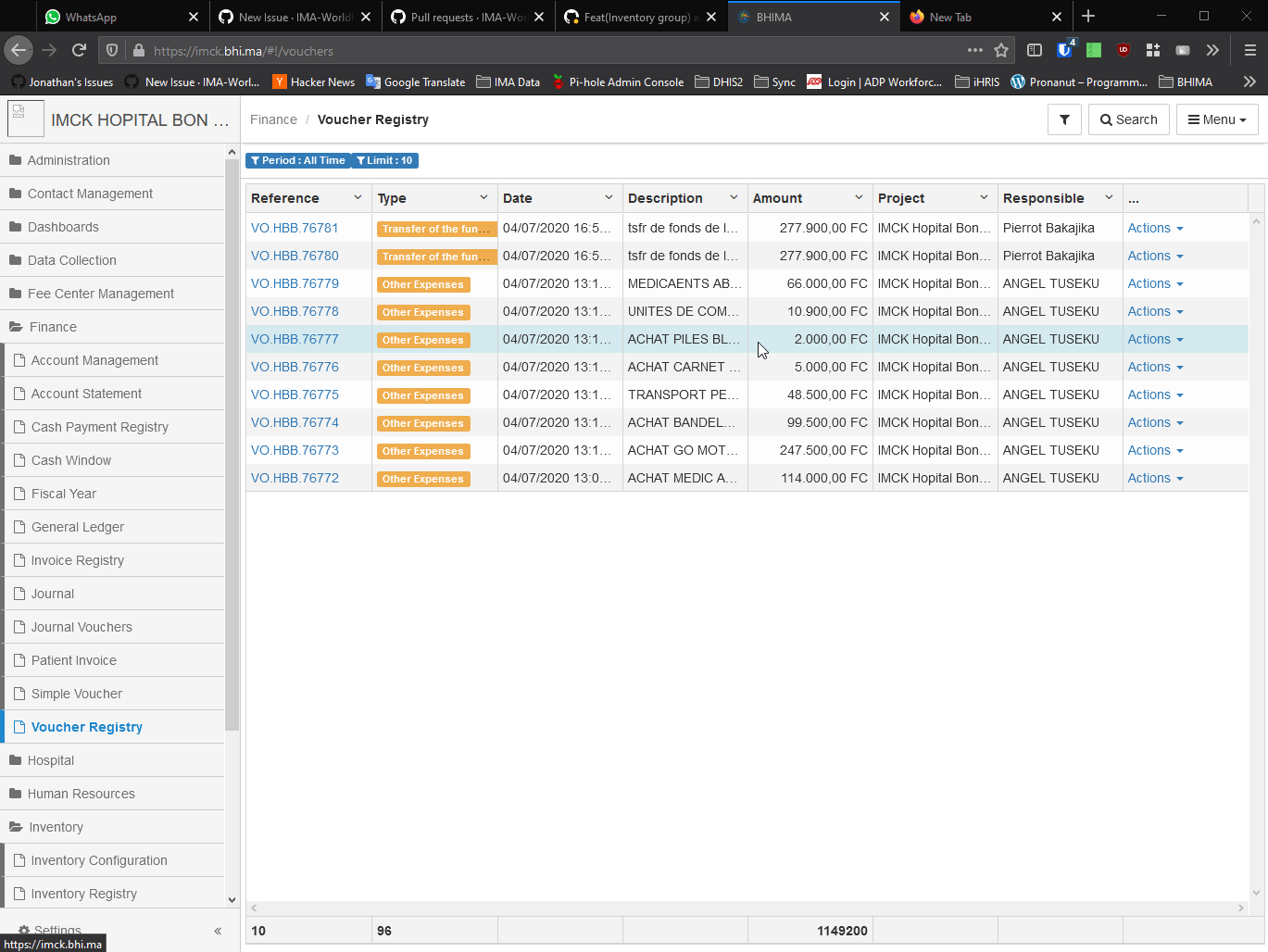Click the uBlock Origin toolbar icon
The image size is (1268, 952).
(x=1124, y=50)
